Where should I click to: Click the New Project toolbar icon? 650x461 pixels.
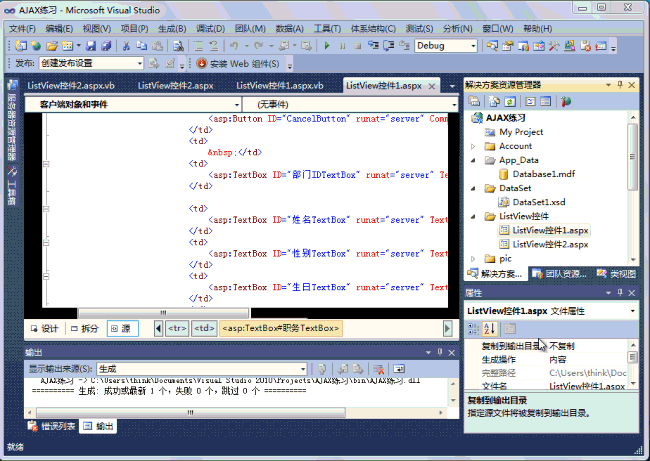(x=21, y=46)
